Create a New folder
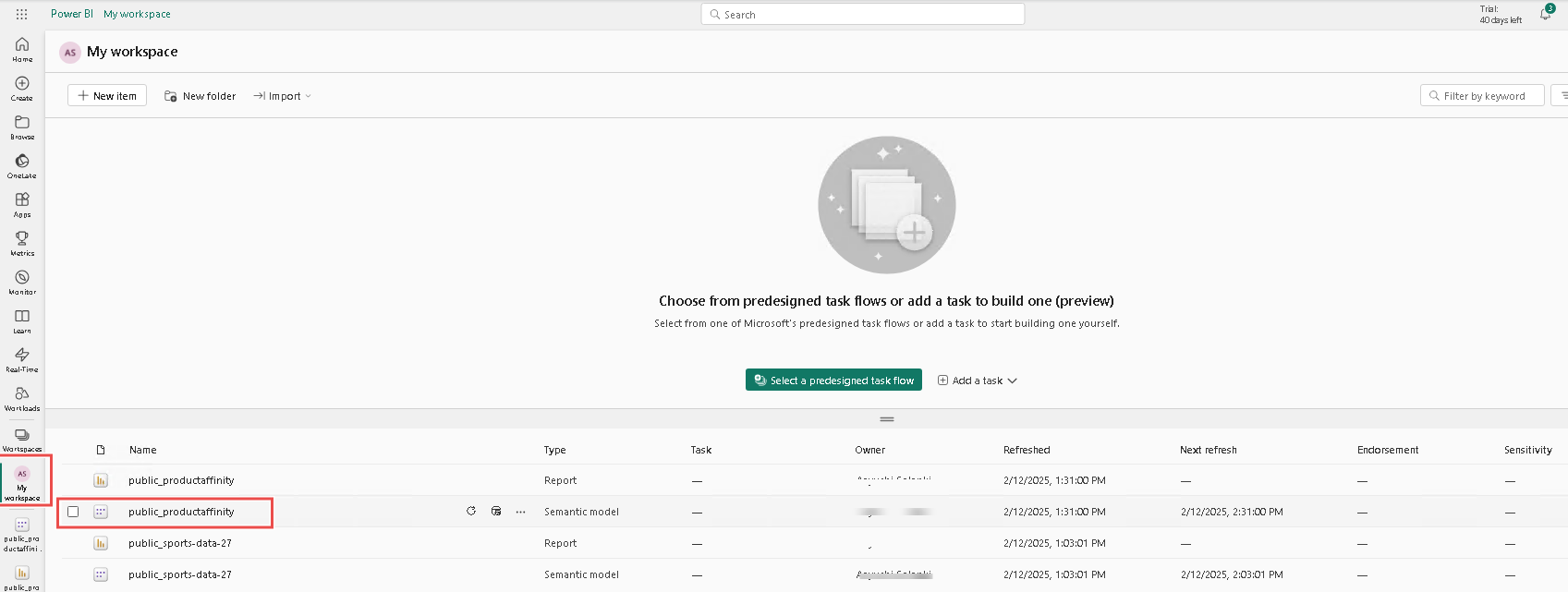Viewport: 1568px width, 592px height. click(200, 96)
